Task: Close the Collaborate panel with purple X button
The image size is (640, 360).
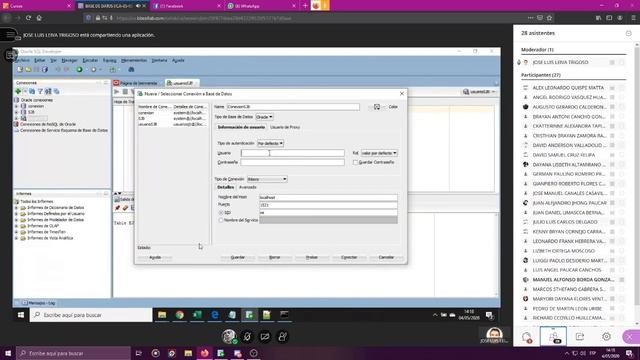Action: click(x=630, y=337)
